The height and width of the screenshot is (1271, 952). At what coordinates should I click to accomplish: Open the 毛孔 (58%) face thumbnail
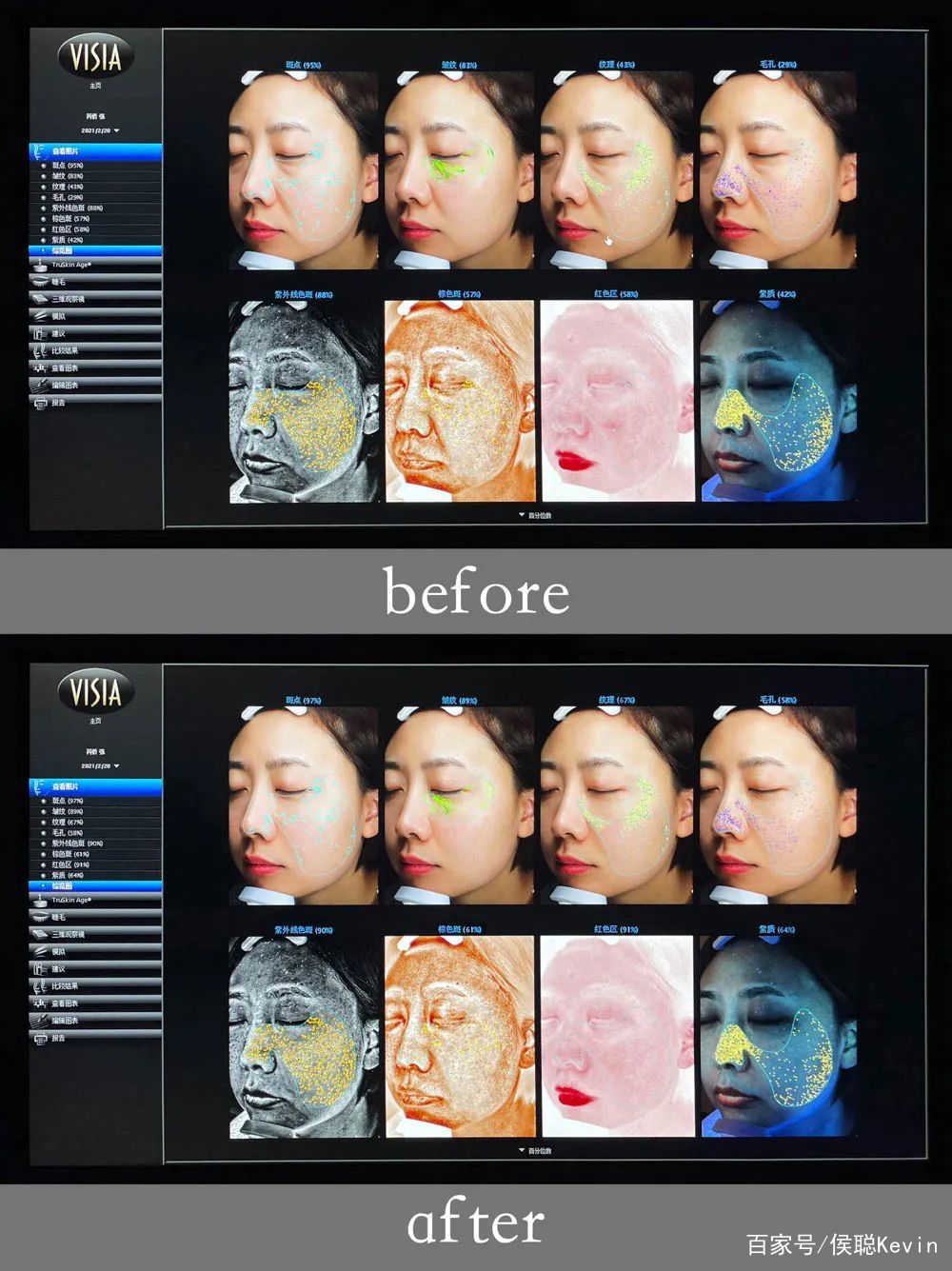(x=778, y=805)
